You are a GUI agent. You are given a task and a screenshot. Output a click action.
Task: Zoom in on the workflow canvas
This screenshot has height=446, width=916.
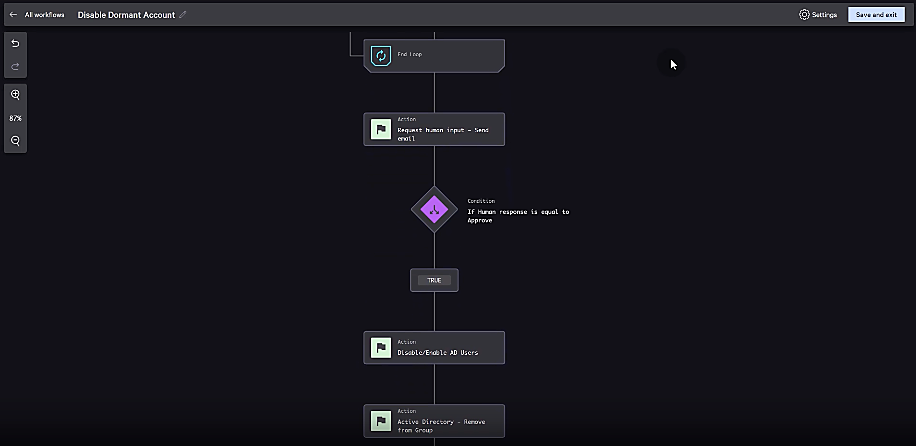[15, 95]
